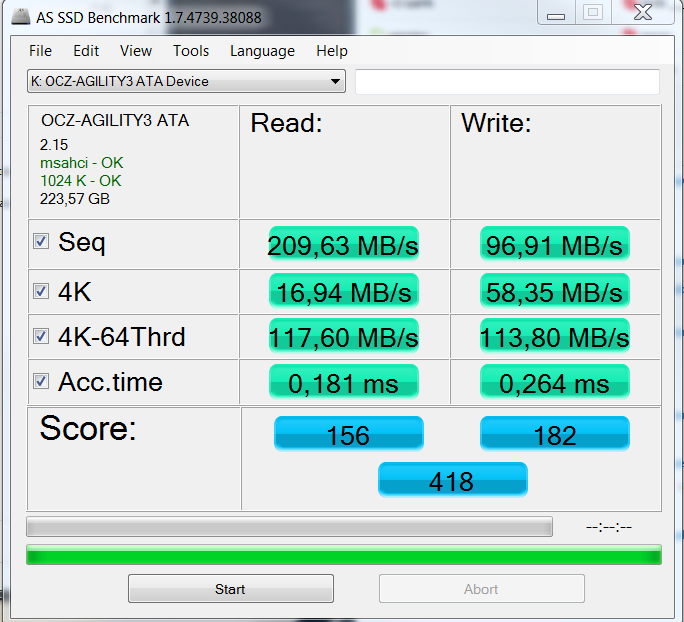Start the benchmark with the Start button
The height and width of the screenshot is (622, 684).
tap(231, 589)
